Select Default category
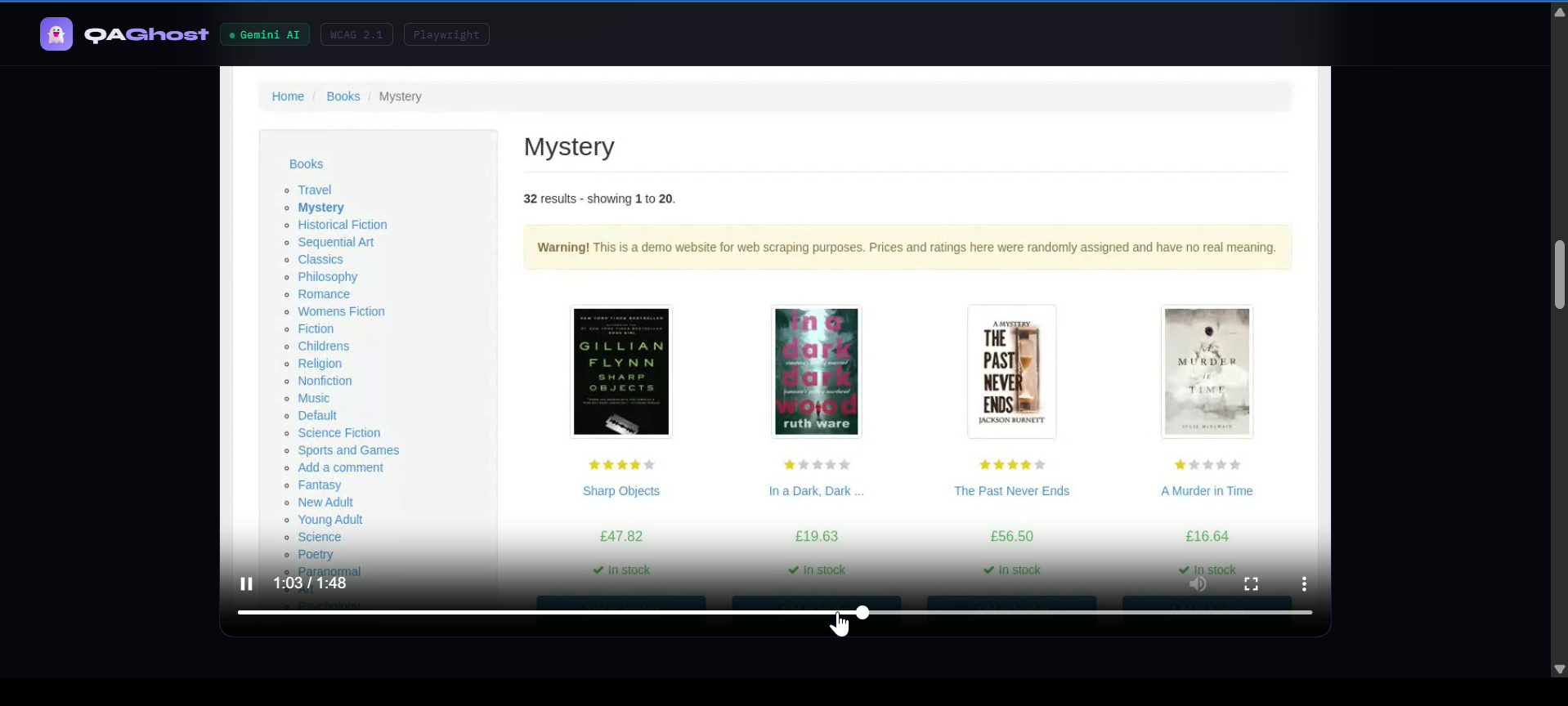The image size is (1568, 706). point(317,415)
